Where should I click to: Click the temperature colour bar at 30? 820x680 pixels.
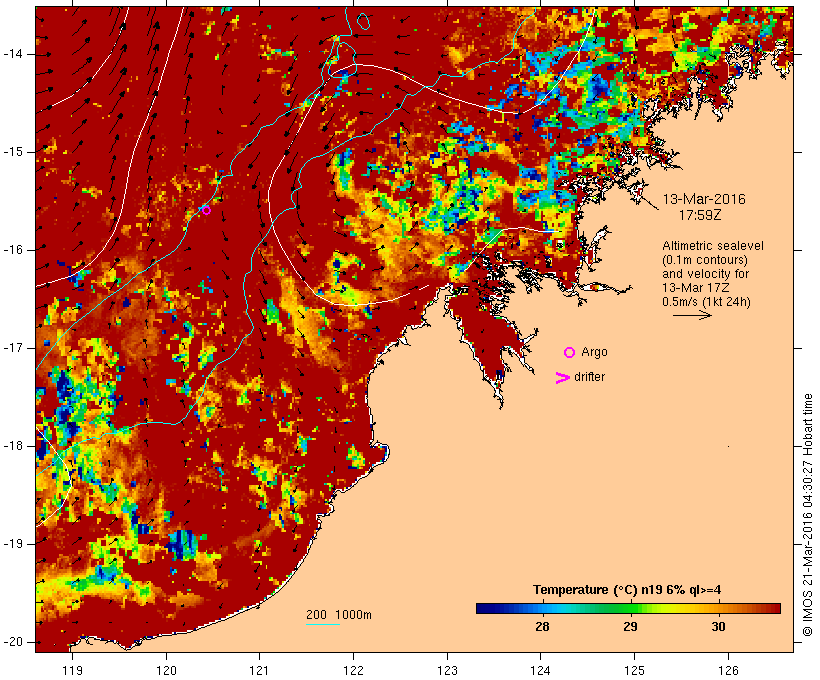(719, 608)
